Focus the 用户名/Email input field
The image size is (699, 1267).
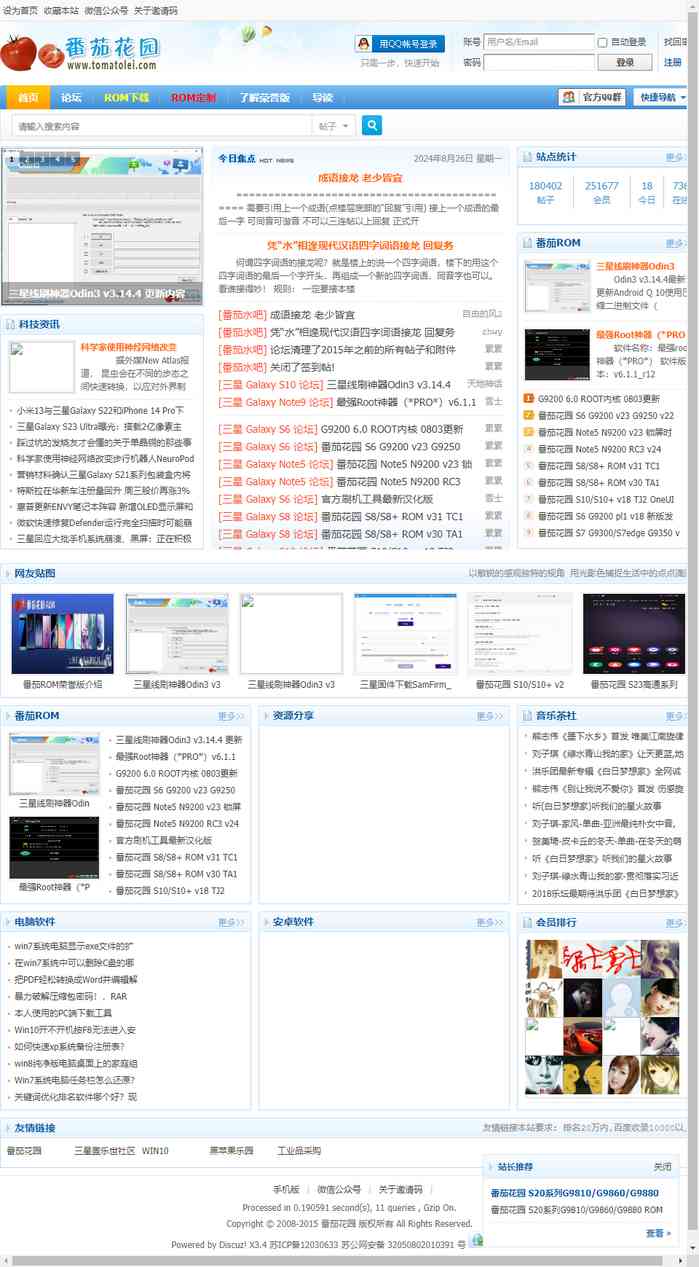pos(539,42)
